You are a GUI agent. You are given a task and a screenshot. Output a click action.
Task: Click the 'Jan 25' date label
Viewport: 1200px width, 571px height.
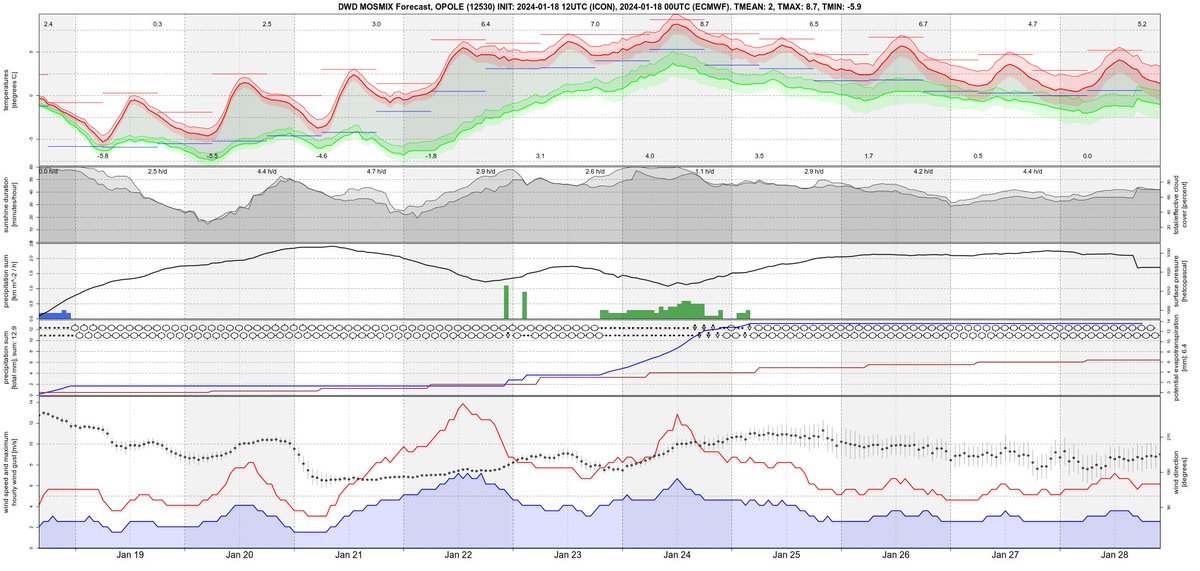point(787,554)
